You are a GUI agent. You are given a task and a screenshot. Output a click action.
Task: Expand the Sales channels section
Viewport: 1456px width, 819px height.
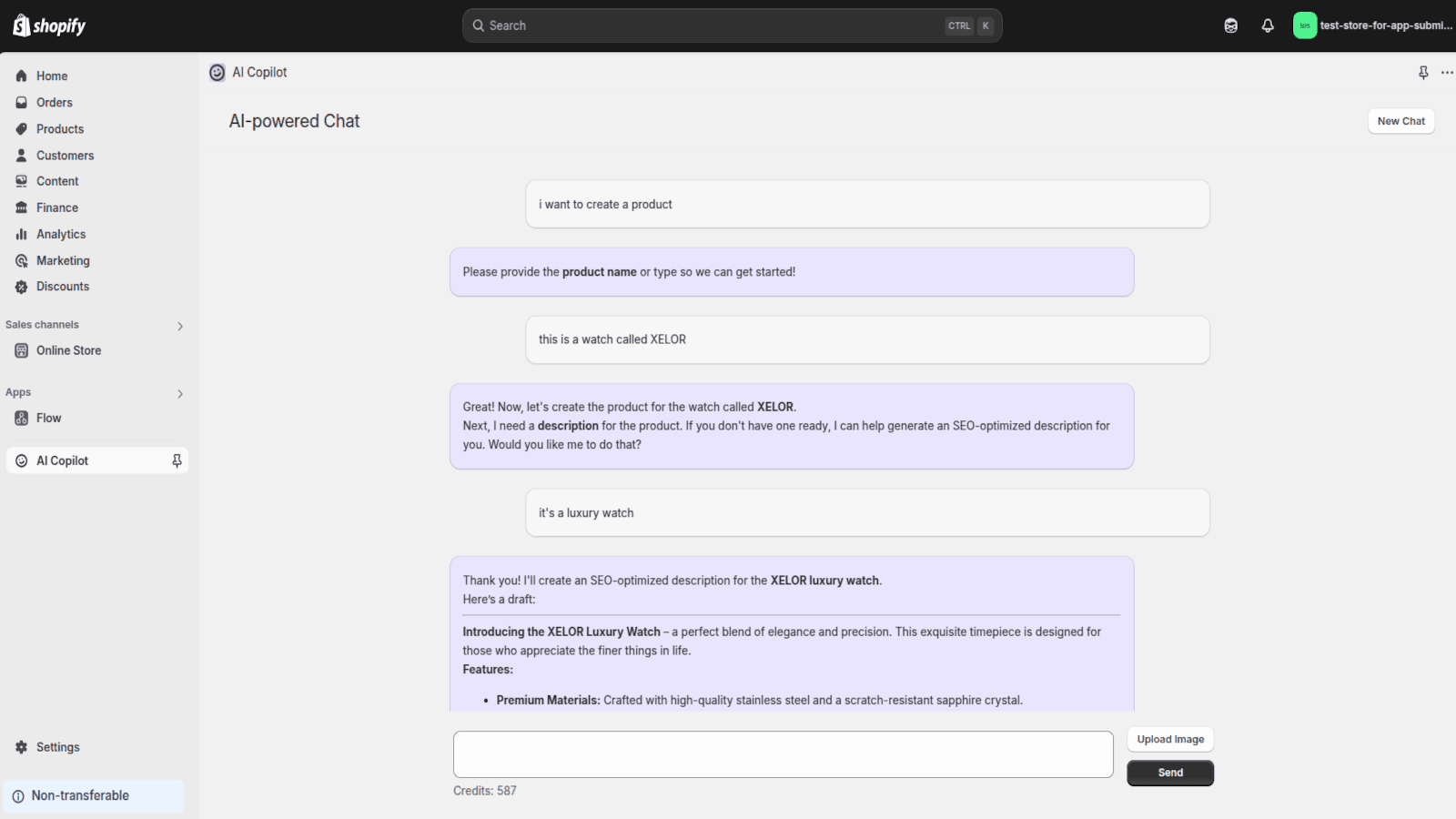180,326
